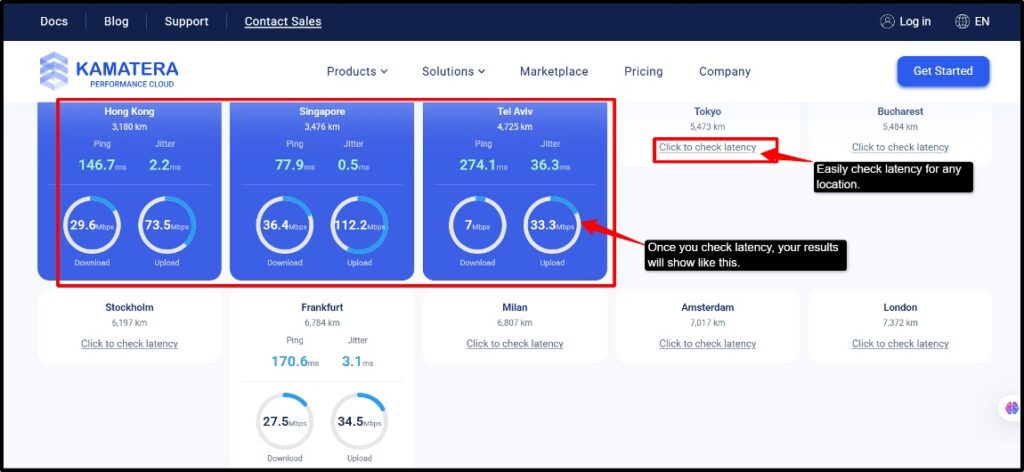The width and height of the screenshot is (1024, 472).
Task: Click the Stockholm city name
Action: tap(129, 307)
